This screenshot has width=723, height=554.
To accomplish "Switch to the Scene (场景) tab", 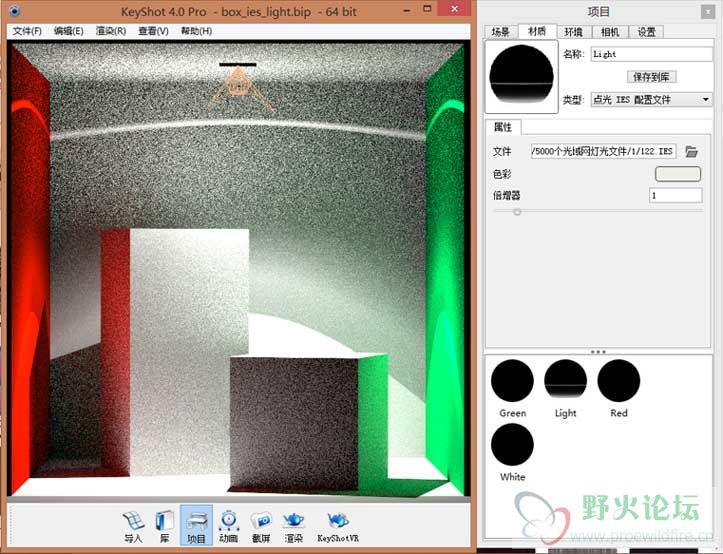I will click(500, 32).
